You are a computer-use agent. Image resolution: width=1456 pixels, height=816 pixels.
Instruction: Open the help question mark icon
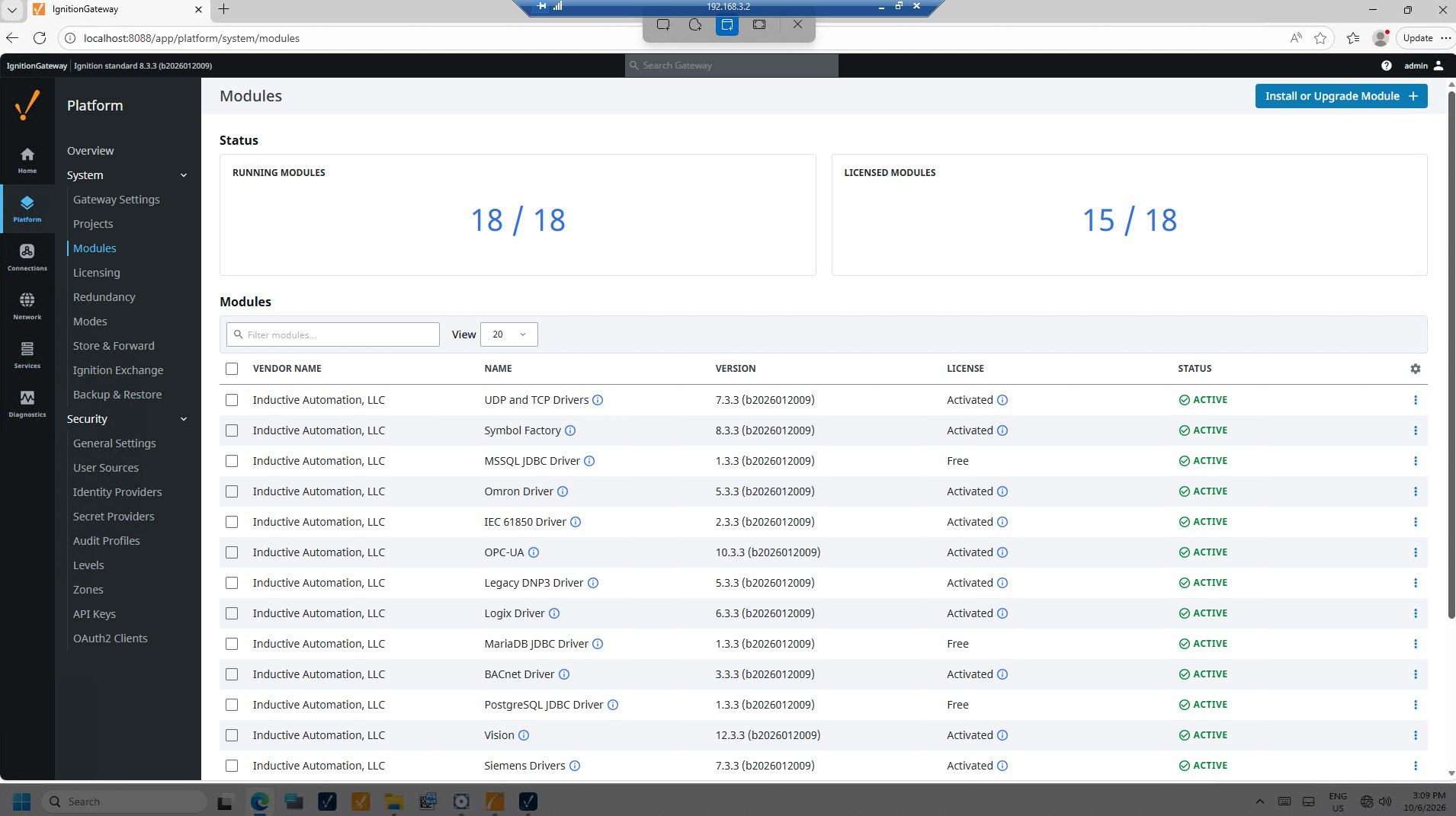pos(1386,66)
